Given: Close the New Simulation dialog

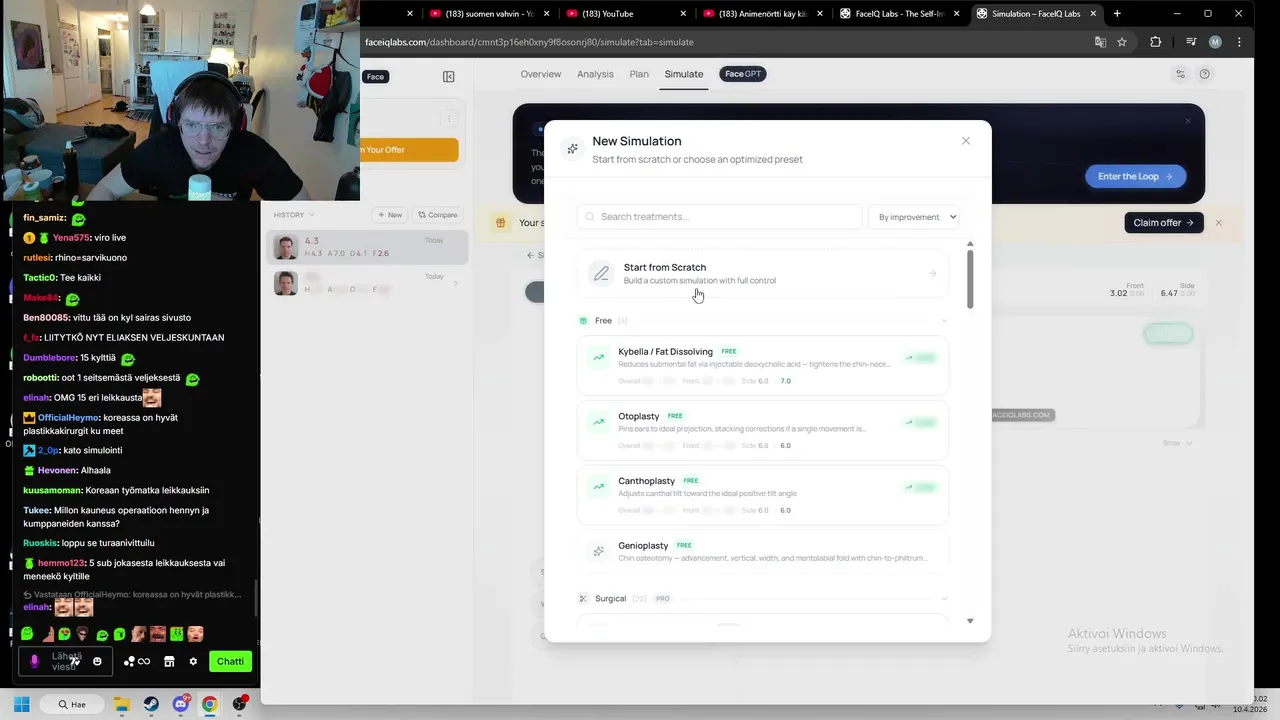Looking at the screenshot, I should [966, 141].
